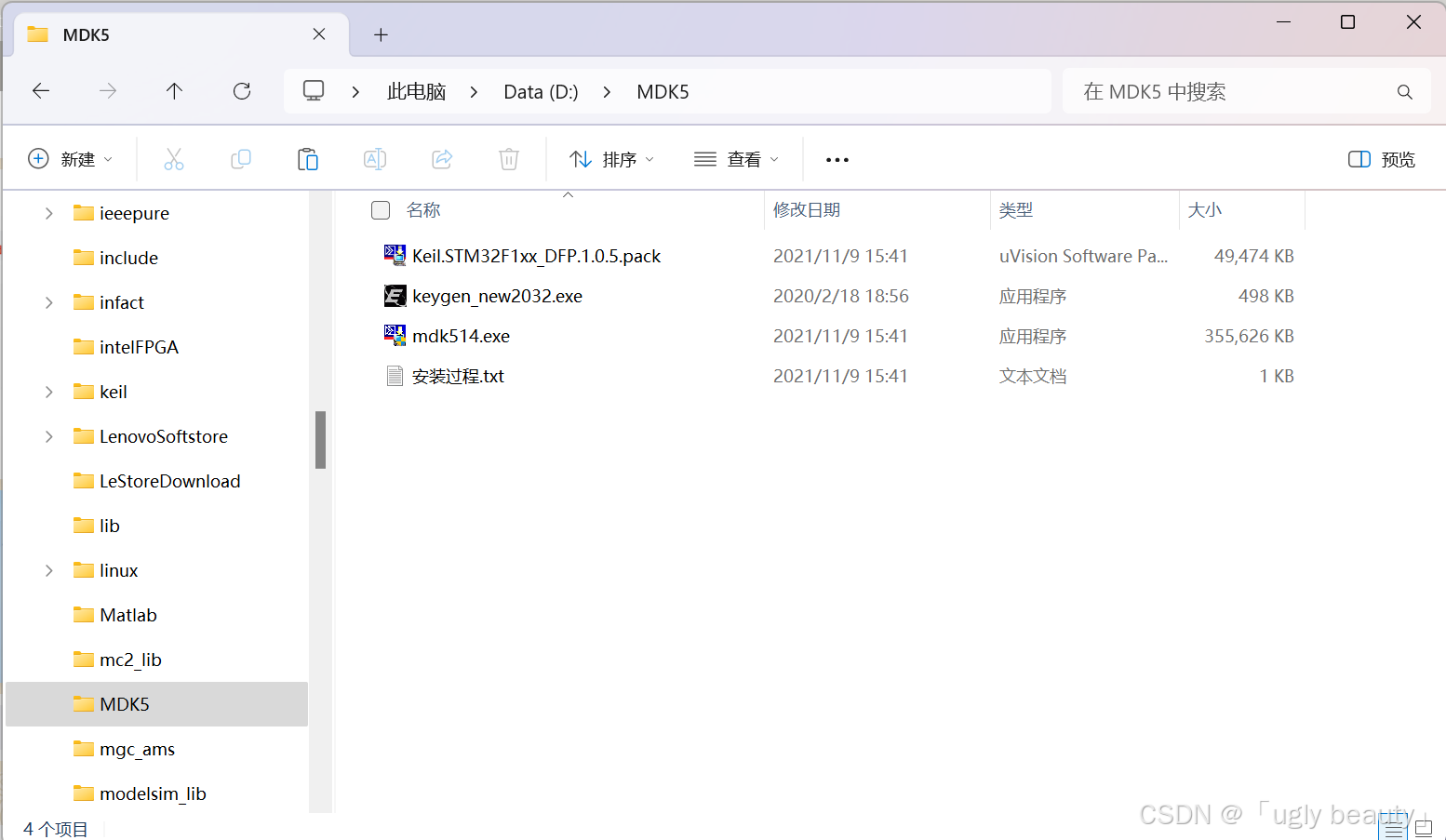
Task: Open the 排序 sort dropdown
Action: pyautogui.click(x=612, y=159)
